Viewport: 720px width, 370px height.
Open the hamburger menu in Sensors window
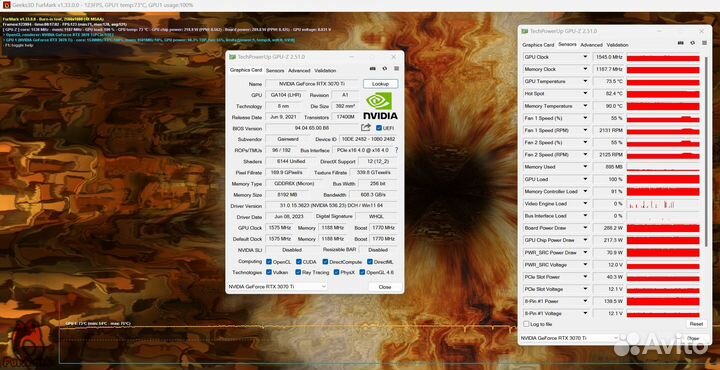pos(704,43)
